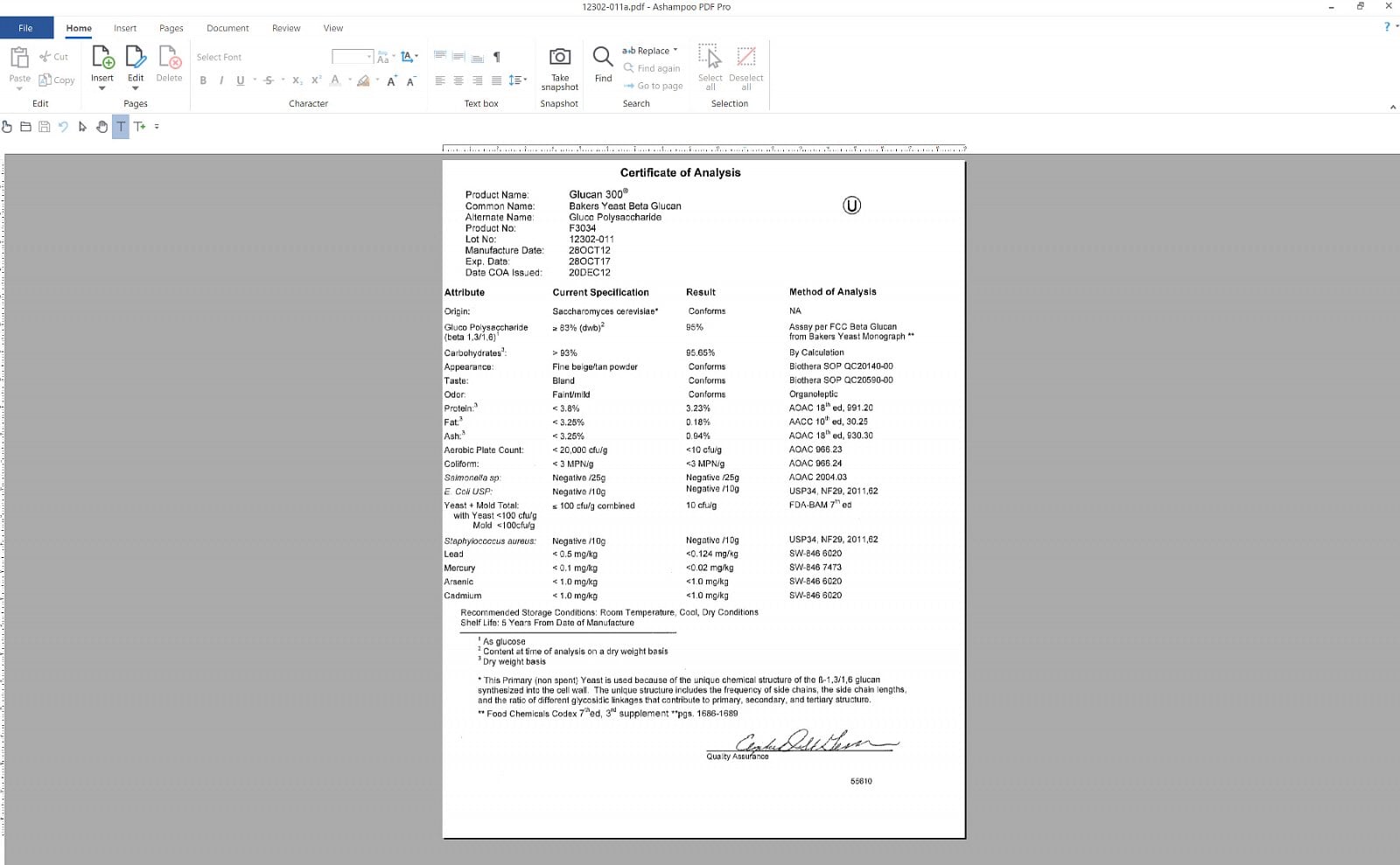Click Go to page
Viewport: 1400px width, 865px height.
[654, 86]
